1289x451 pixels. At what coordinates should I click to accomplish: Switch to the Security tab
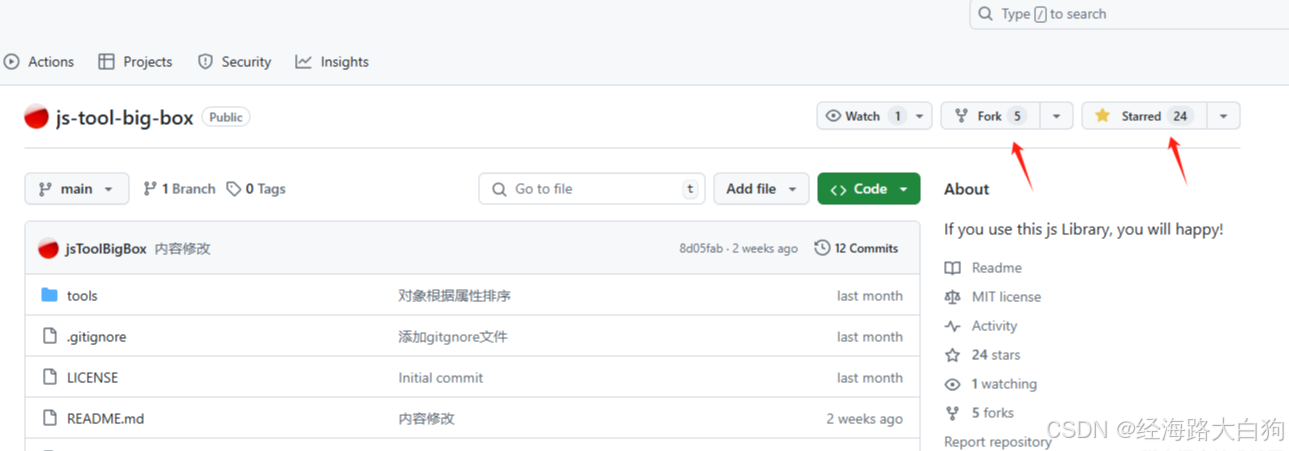pos(234,62)
